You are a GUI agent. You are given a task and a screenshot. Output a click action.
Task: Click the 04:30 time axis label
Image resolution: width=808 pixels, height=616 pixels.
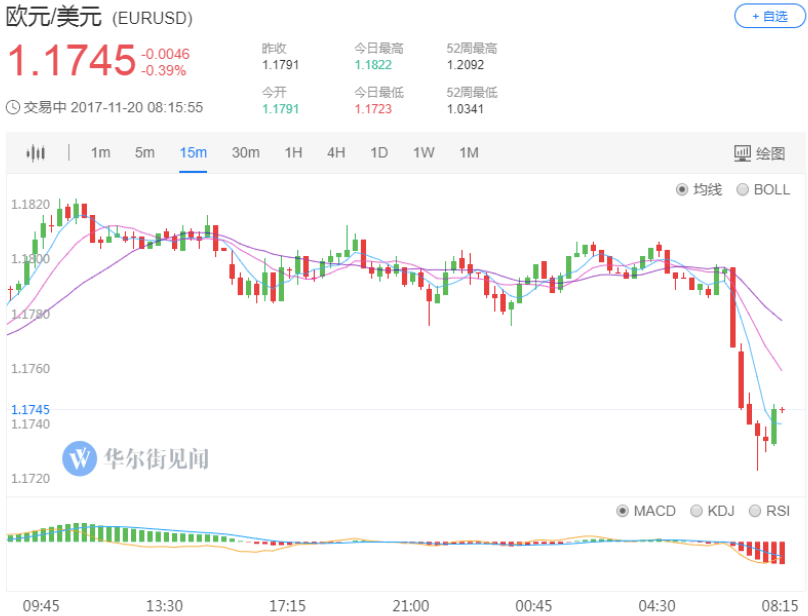657,606
